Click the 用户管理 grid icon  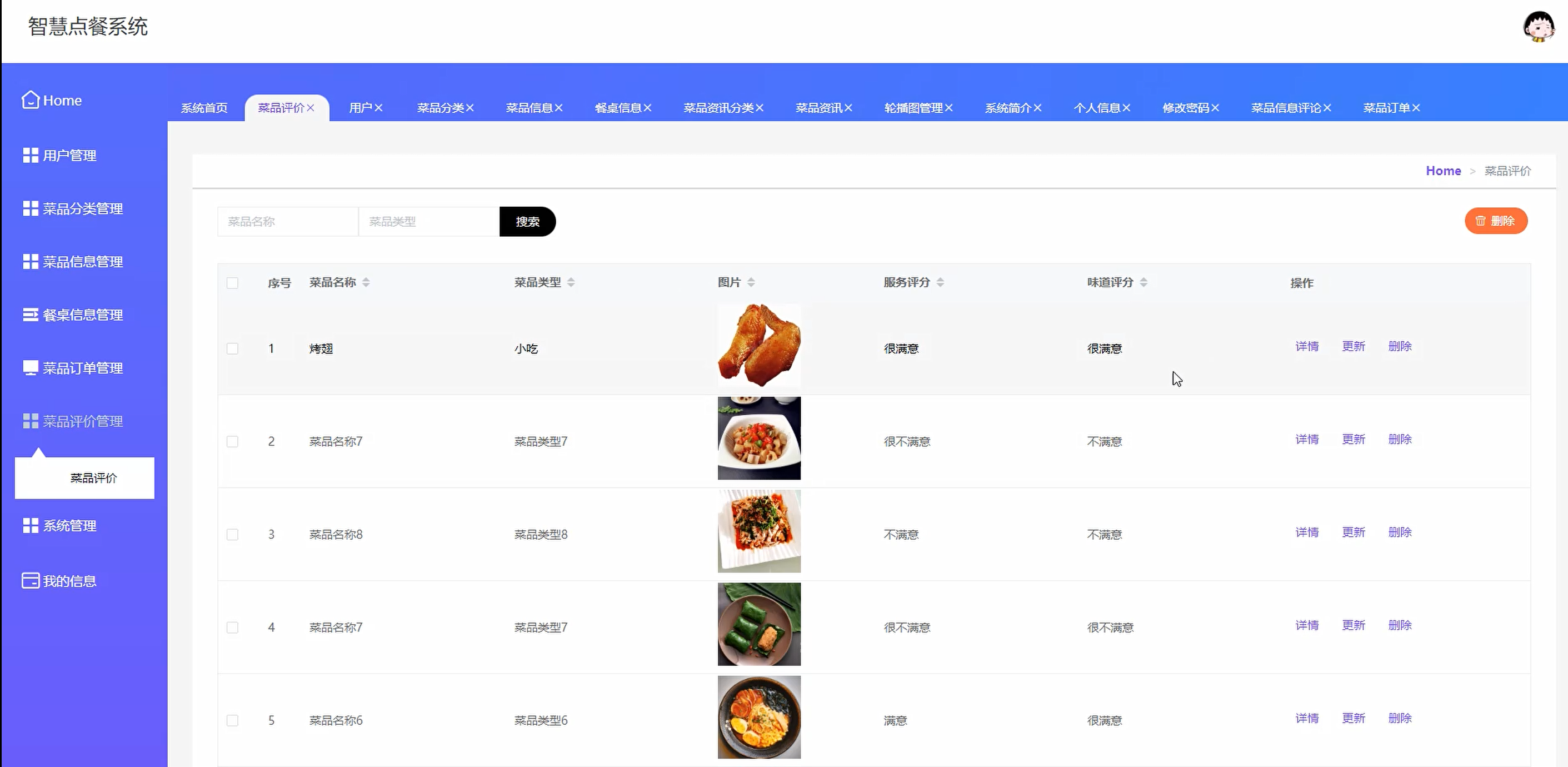click(31, 155)
